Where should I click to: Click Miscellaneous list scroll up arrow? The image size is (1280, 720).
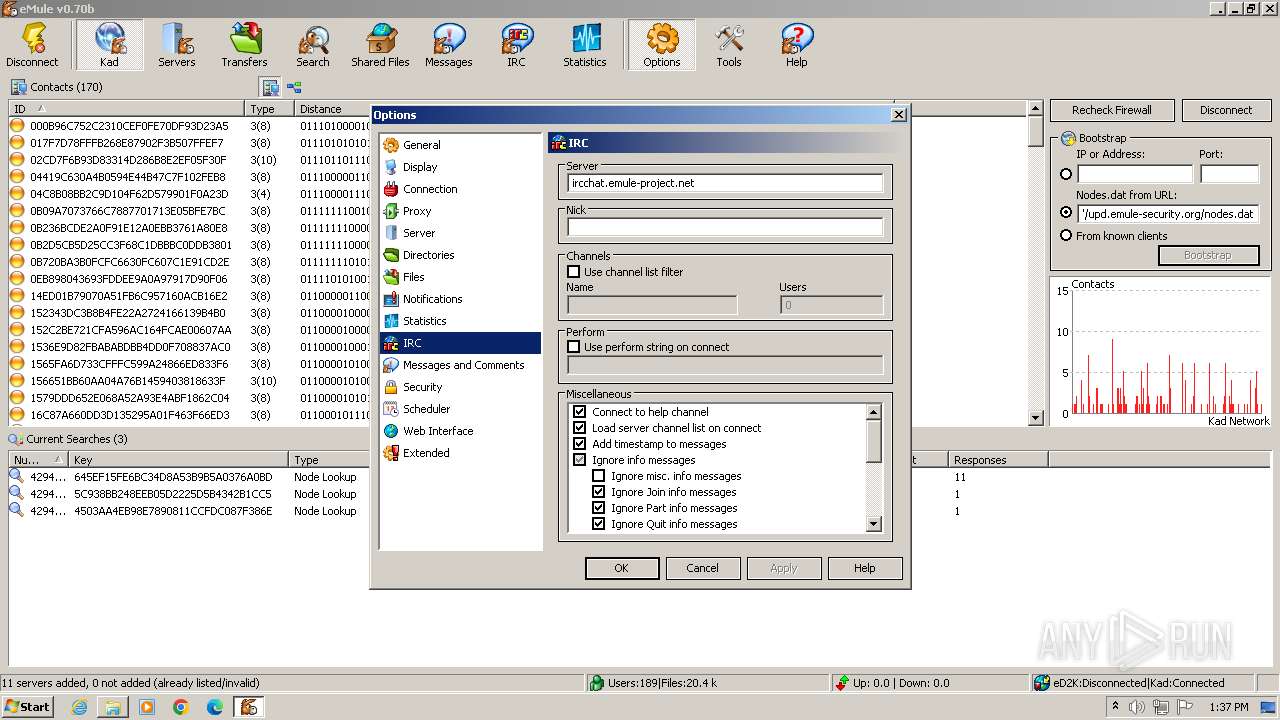coord(873,412)
